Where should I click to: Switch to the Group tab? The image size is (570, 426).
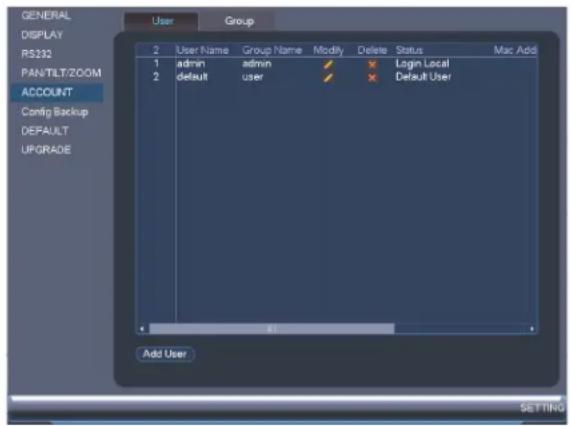pos(239,21)
